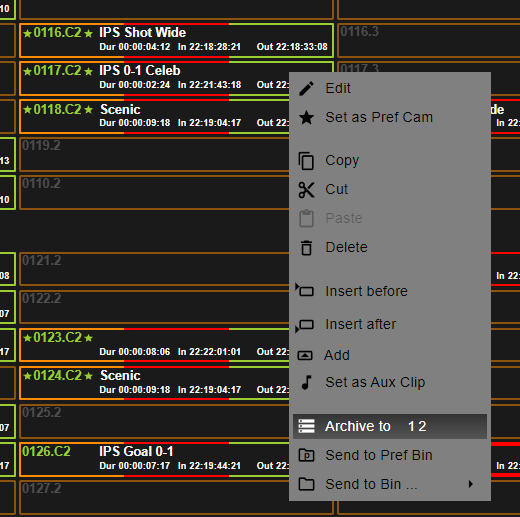Select clip 0116.C2 IPS Shot Wide
Viewport: 520px width, 517px height.
pos(176,40)
